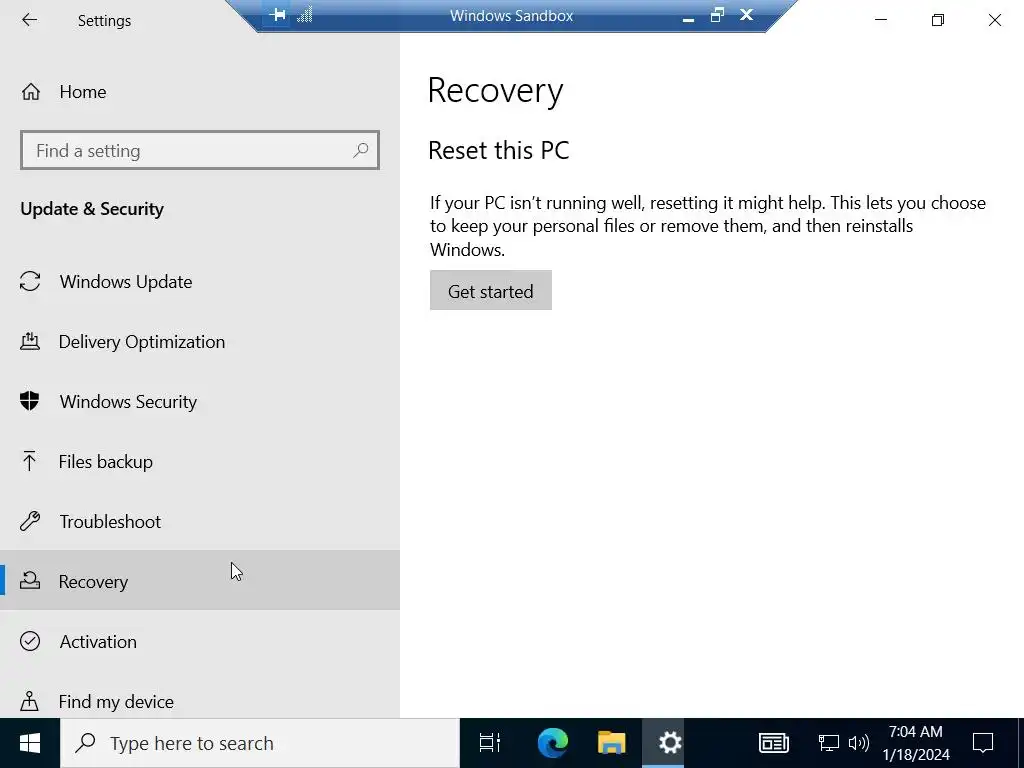This screenshot has width=1024, height=768.
Task: Launch Microsoft Edge from the taskbar
Action: point(552,743)
